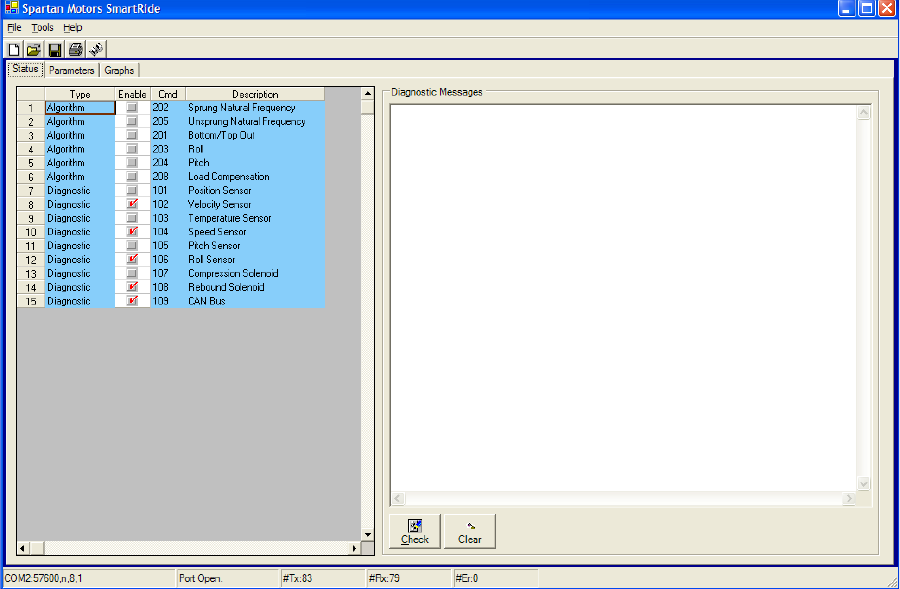Open the Help menu
Screen dimensions: 900x589
click(72, 28)
